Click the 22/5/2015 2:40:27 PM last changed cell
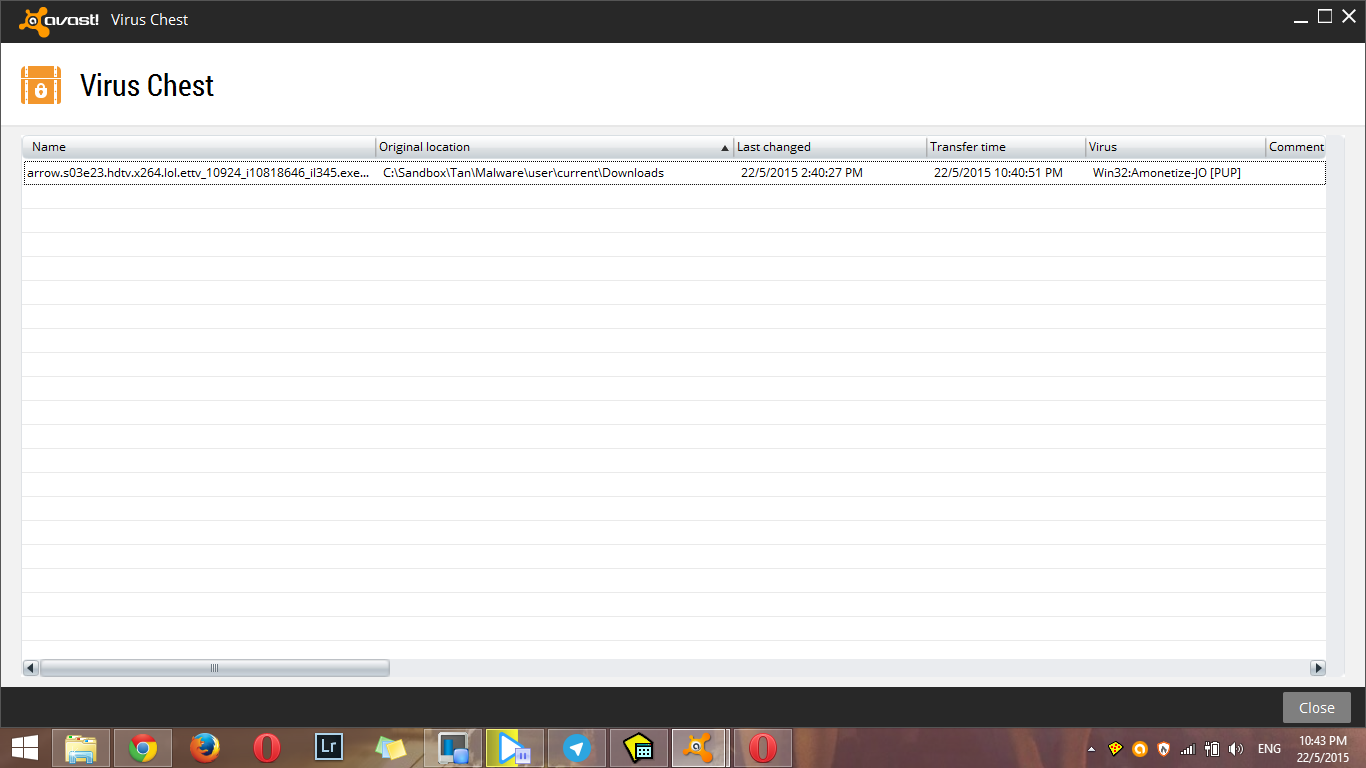The image size is (1366, 768). (801, 173)
